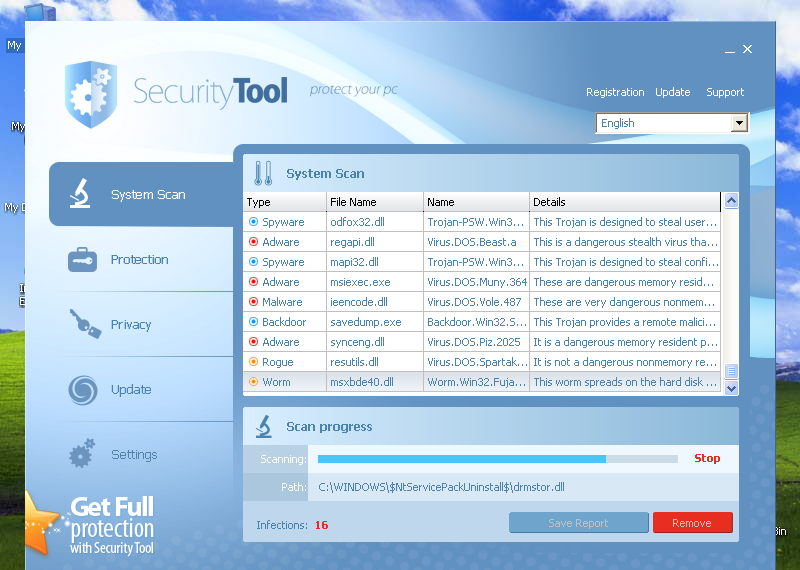Click the Malware type cell

coord(285,302)
